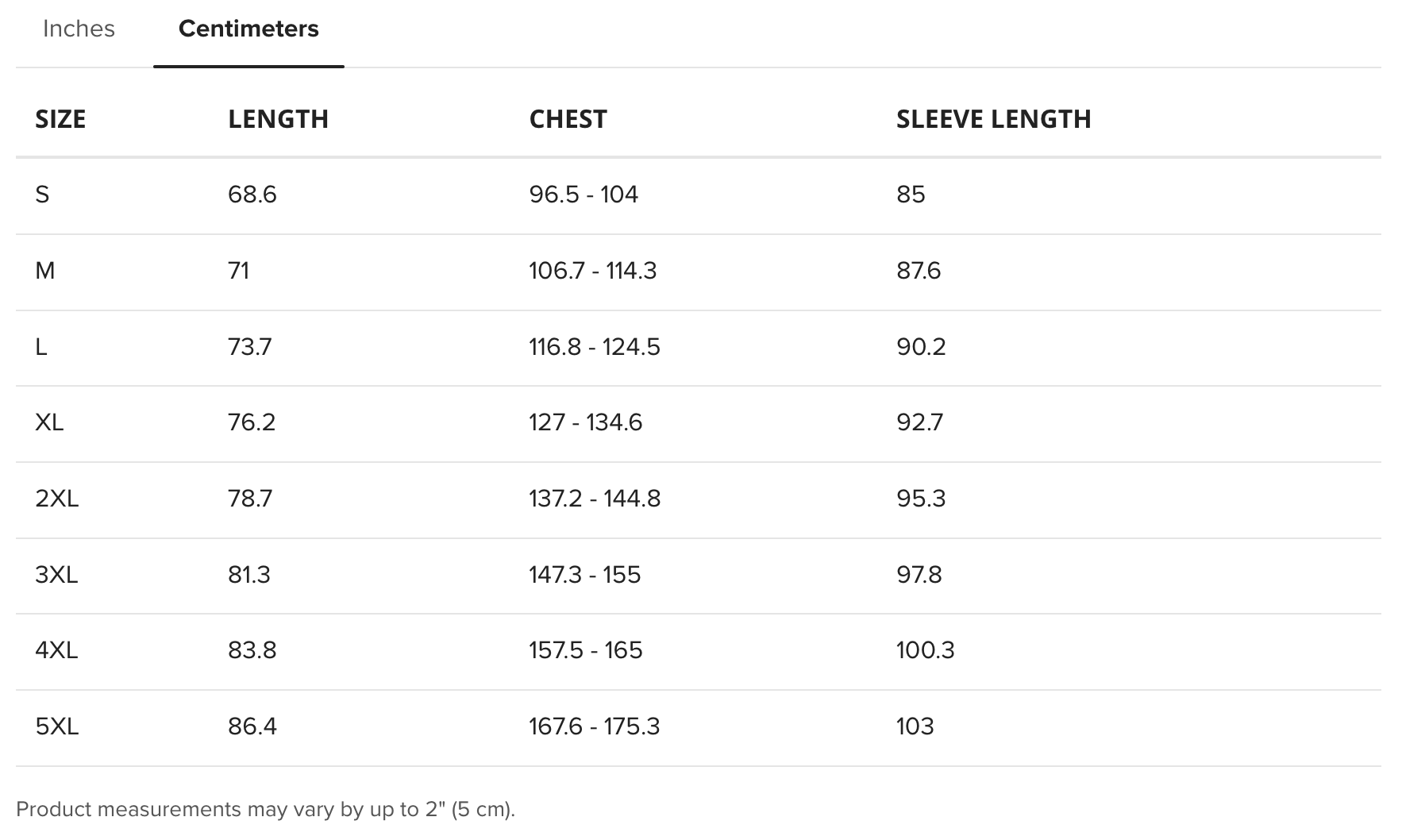Click the 73.7 length value for L
Screen dimensions: 1402x840
249,347
